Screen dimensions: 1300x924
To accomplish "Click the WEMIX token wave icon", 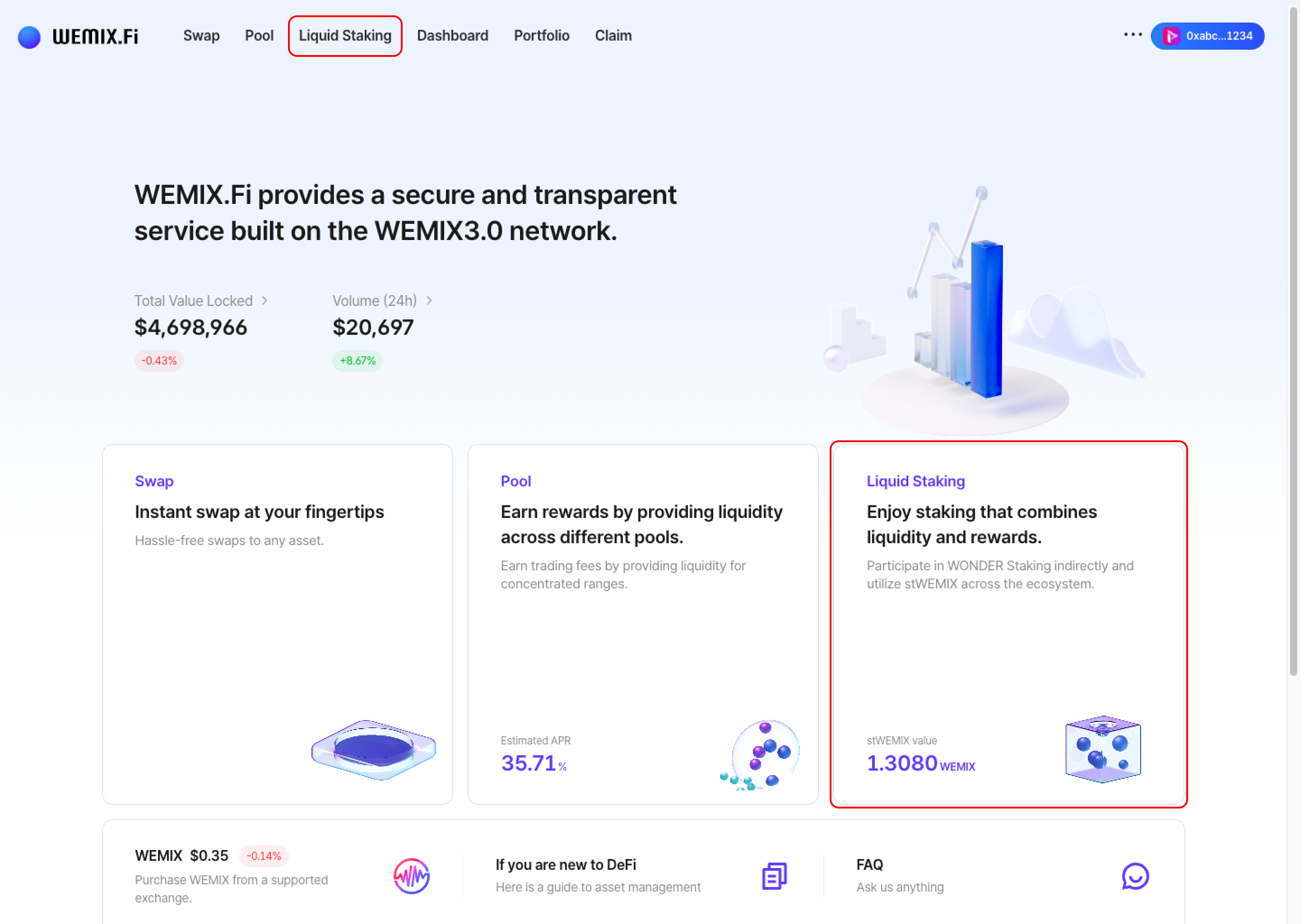I will tap(411, 876).
